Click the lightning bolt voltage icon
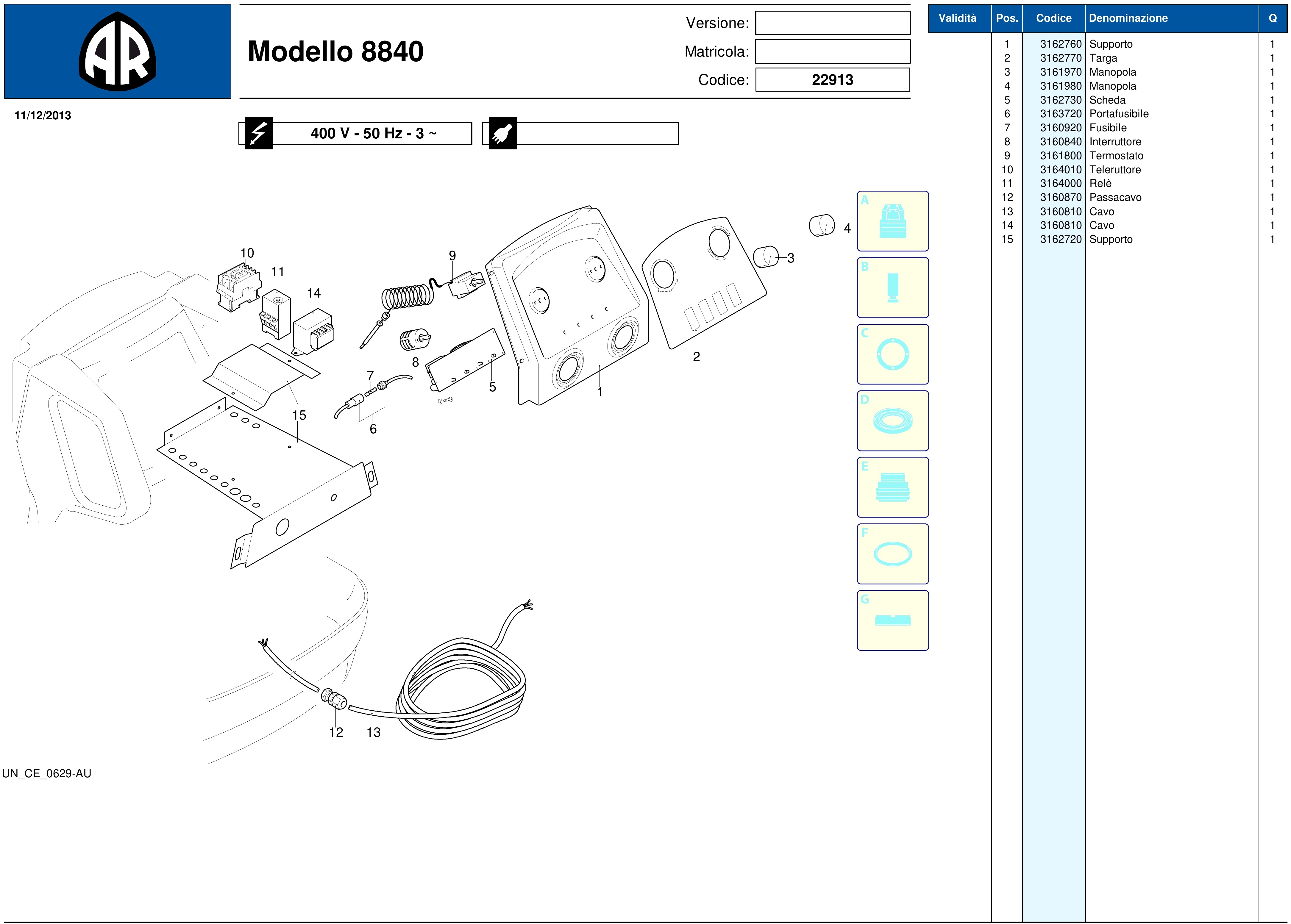Viewport: 1291px width, 924px height. [x=259, y=133]
